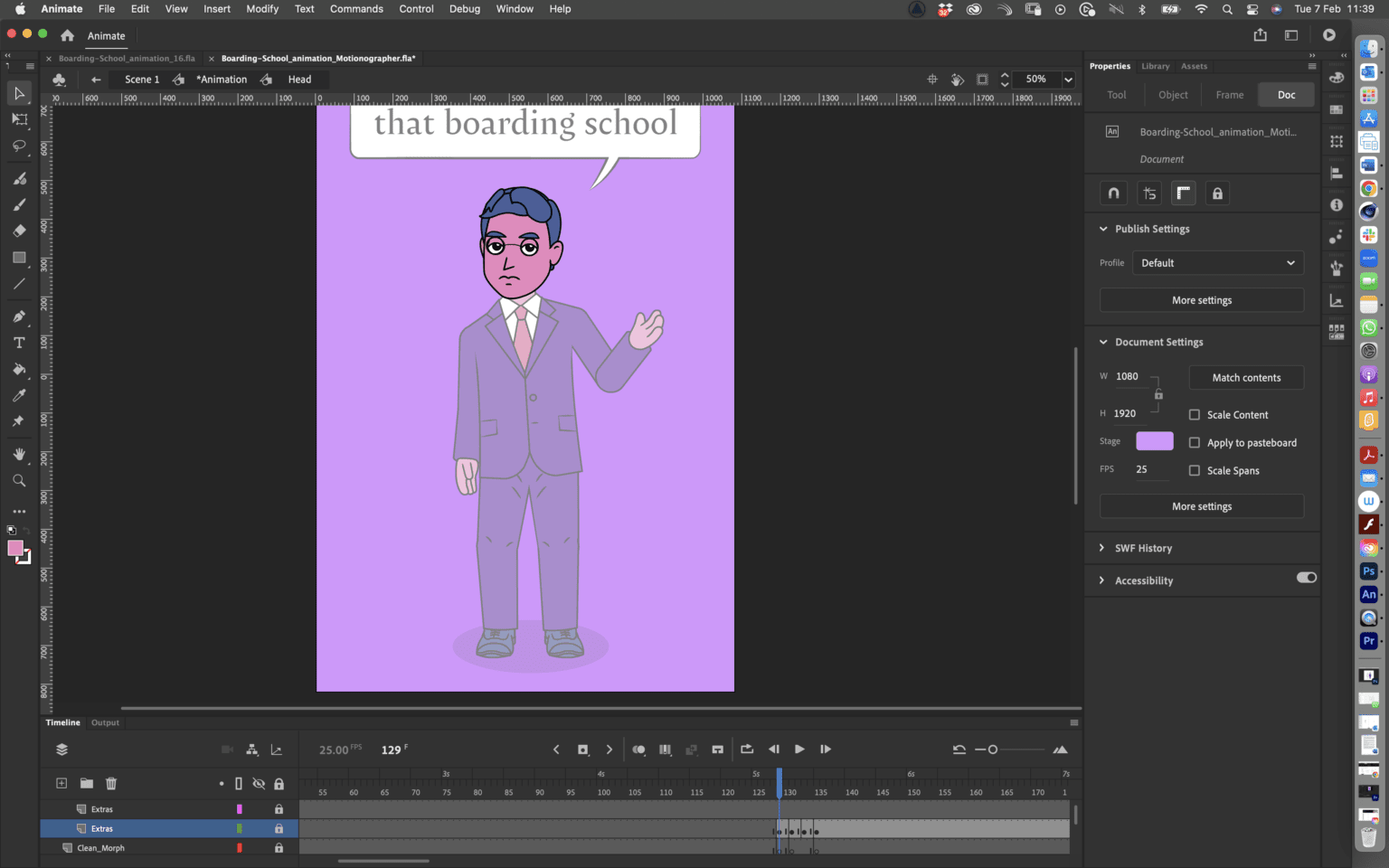Select the Selection tool

(19, 93)
